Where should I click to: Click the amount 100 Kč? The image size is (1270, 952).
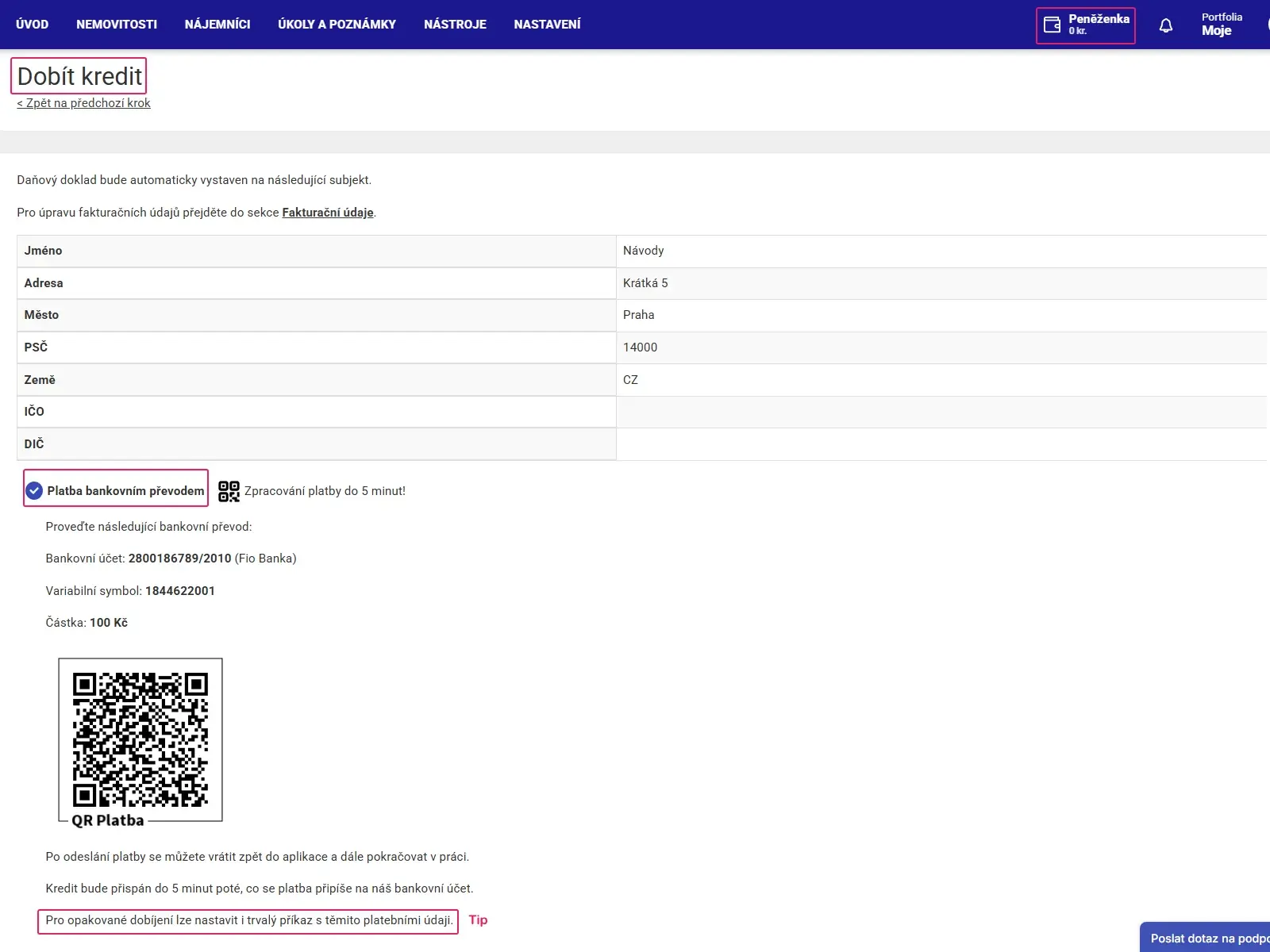(109, 623)
